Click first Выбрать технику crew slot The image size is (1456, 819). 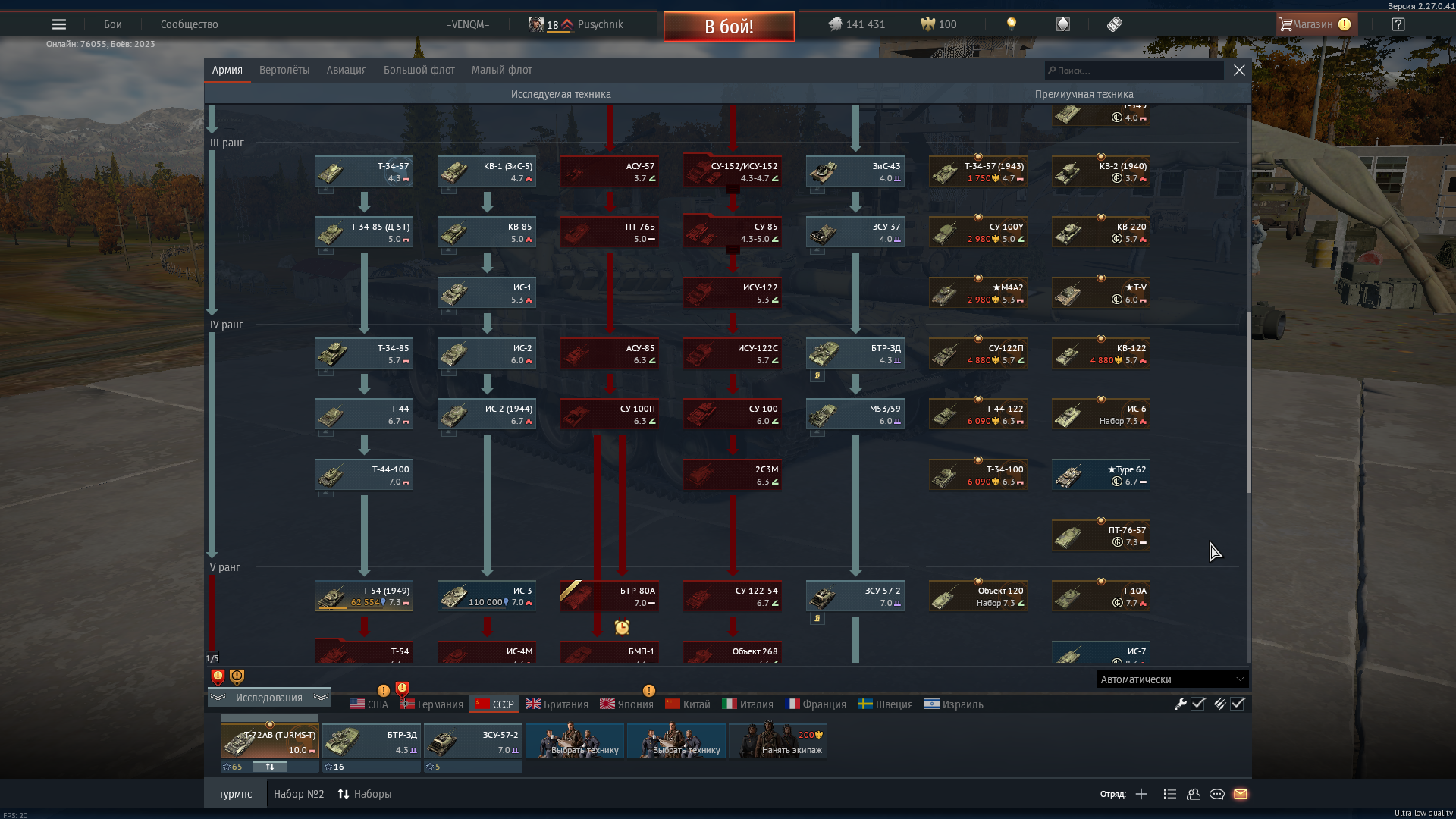coord(575,741)
